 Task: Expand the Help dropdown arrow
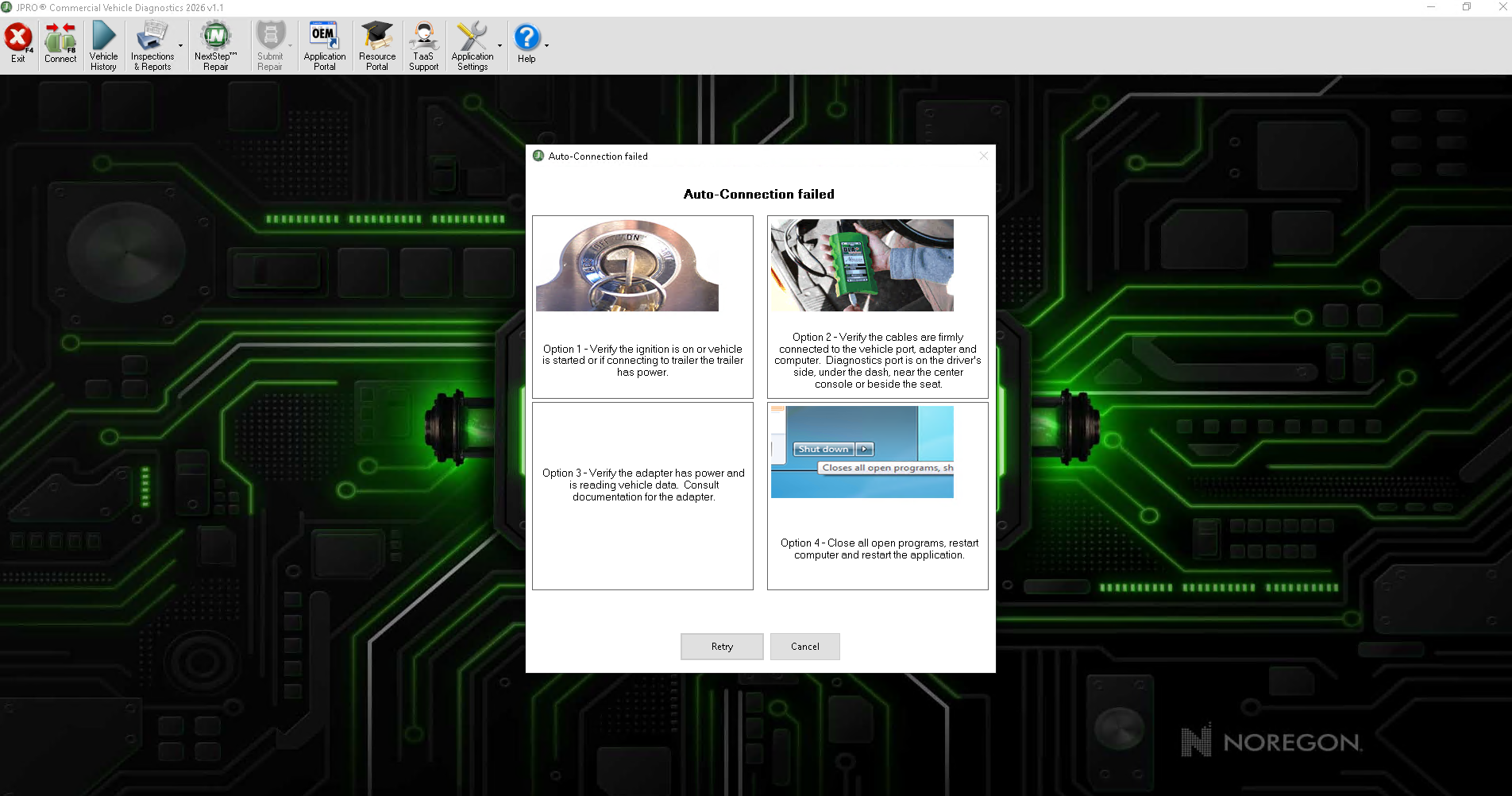click(x=546, y=46)
